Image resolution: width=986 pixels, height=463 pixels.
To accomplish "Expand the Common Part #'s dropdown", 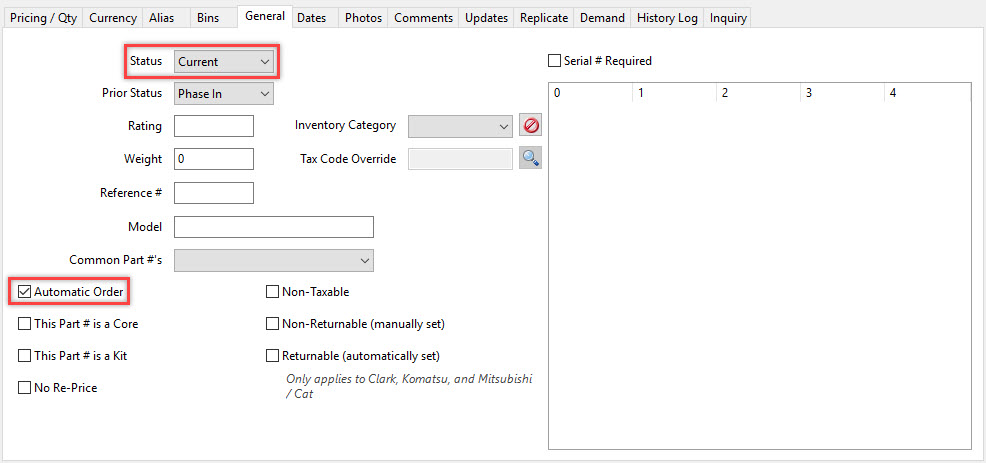I will (x=274, y=260).
